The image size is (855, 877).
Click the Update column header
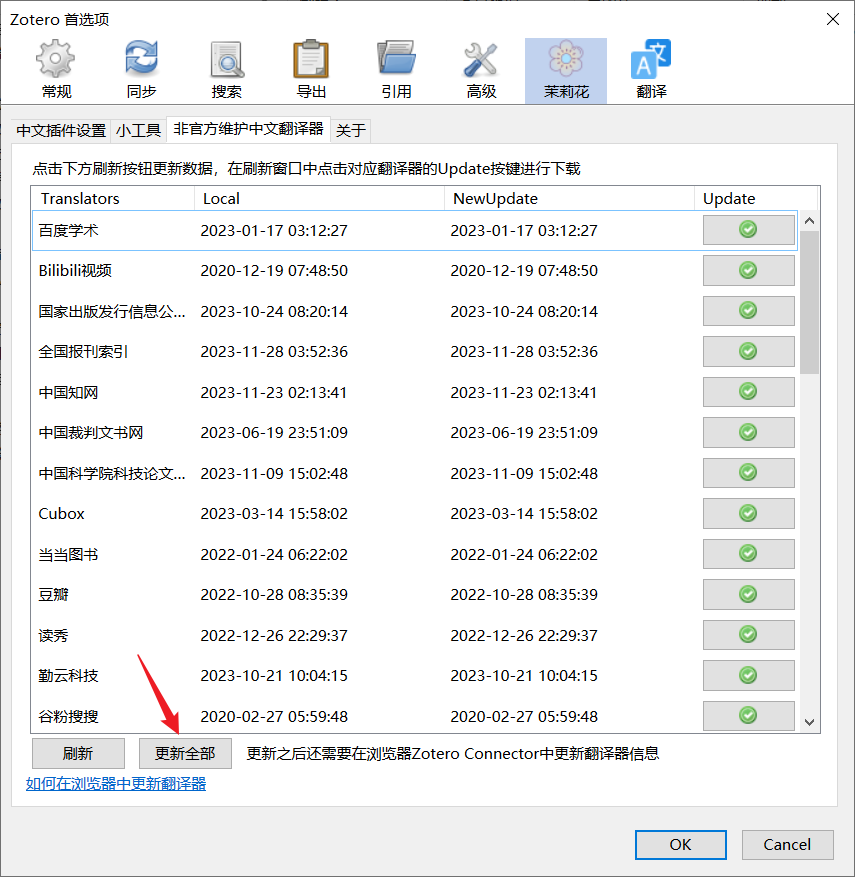(x=756, y=199)
